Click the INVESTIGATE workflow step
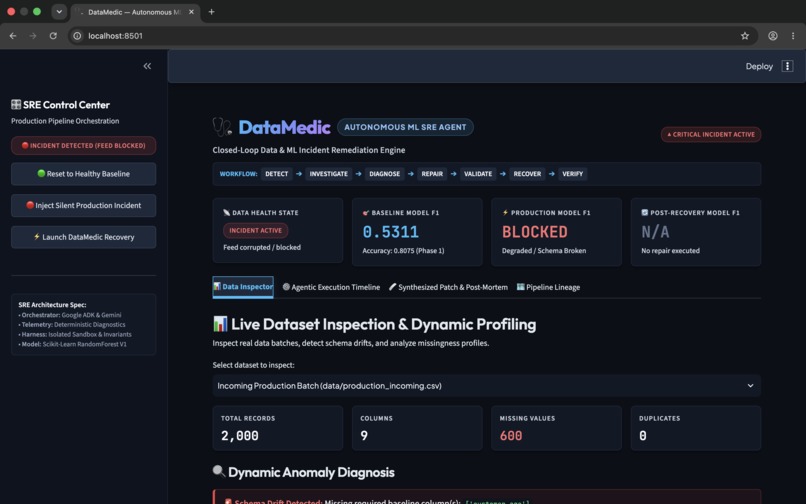This screenshot has width=806, height=504. click(328, 174)
